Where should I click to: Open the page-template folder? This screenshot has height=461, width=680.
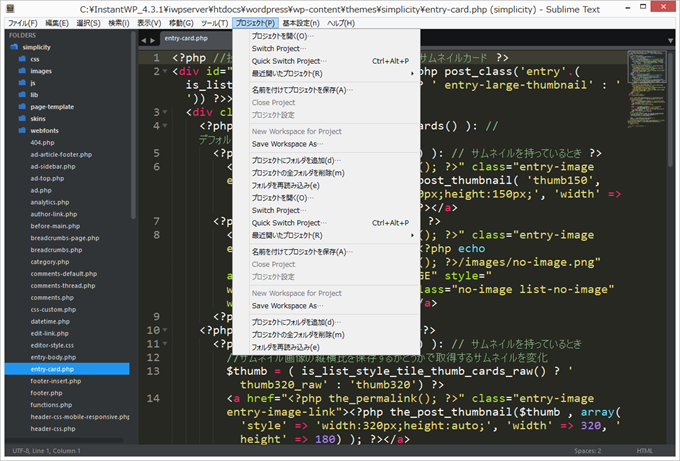click(52, 107)
